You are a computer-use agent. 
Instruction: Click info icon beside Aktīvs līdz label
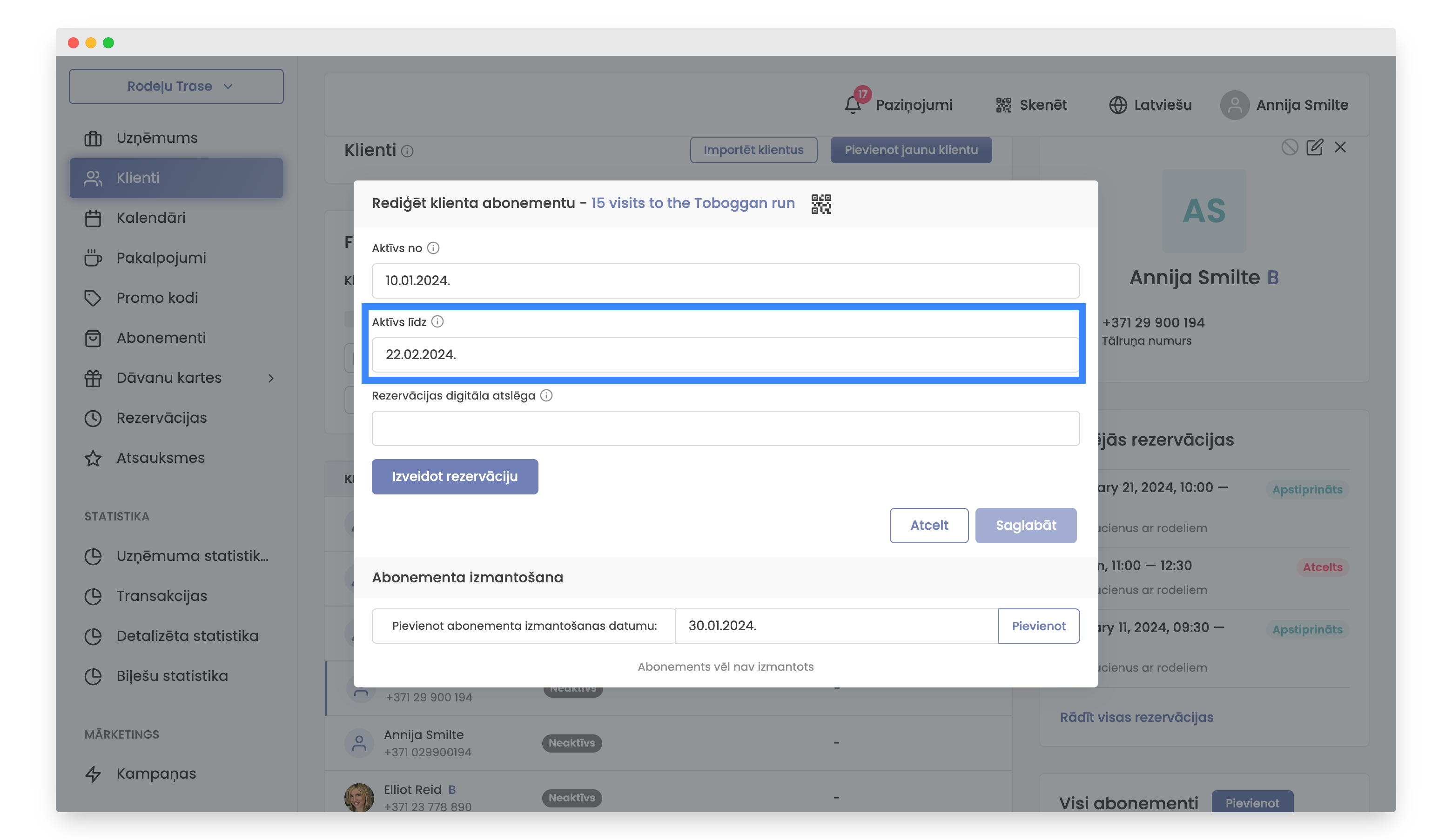click(437, 322)
